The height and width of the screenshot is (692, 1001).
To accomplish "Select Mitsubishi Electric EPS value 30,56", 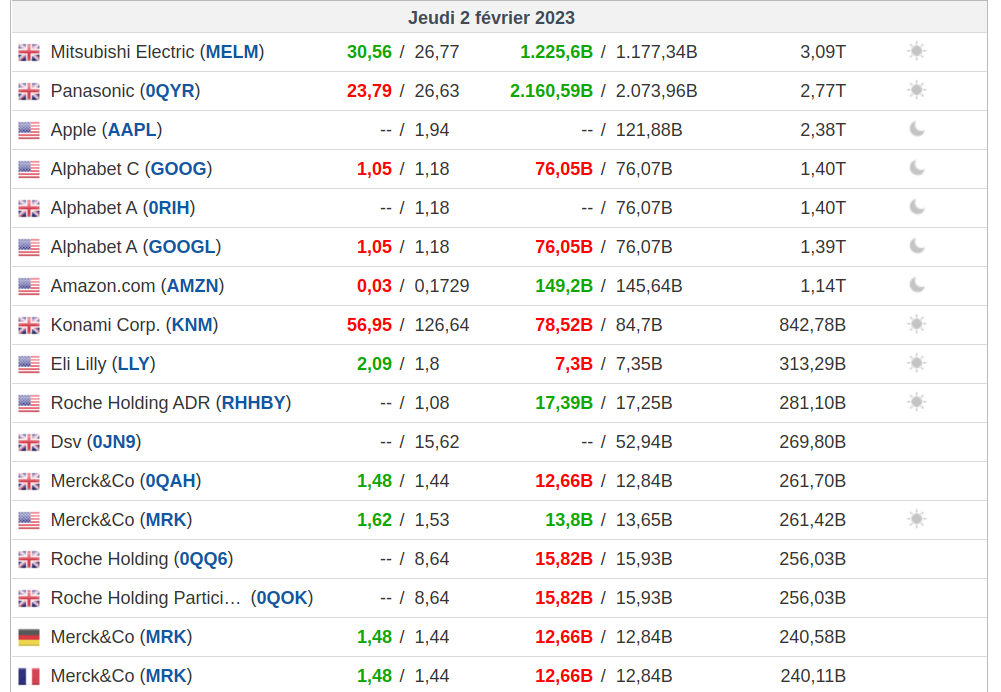I will (x=369, y=52).
